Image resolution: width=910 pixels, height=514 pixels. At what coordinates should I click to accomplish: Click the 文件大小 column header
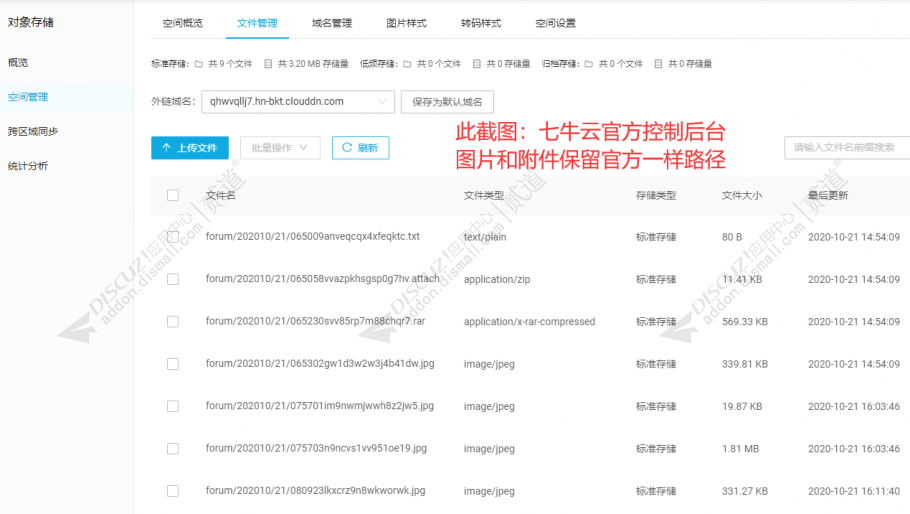click(x=742, y=196)
